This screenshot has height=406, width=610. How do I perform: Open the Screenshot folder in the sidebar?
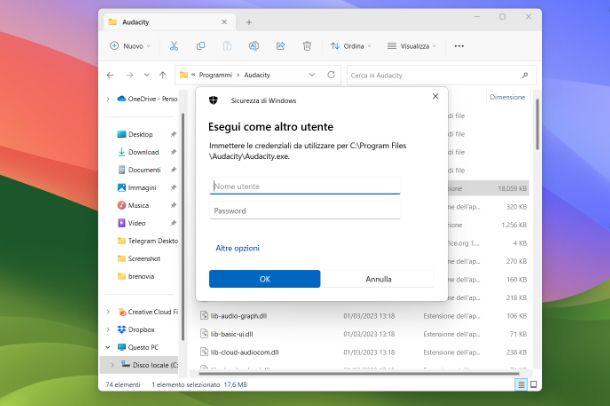138,259
